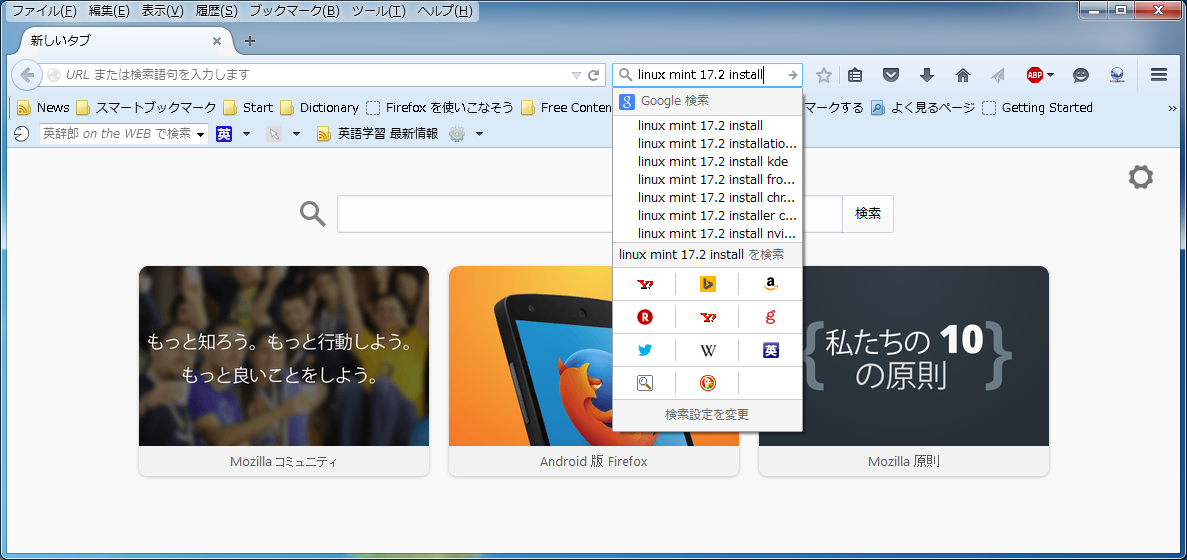
Task: Open the 英語学習 最新情報 feed
Action: [377, 134]
